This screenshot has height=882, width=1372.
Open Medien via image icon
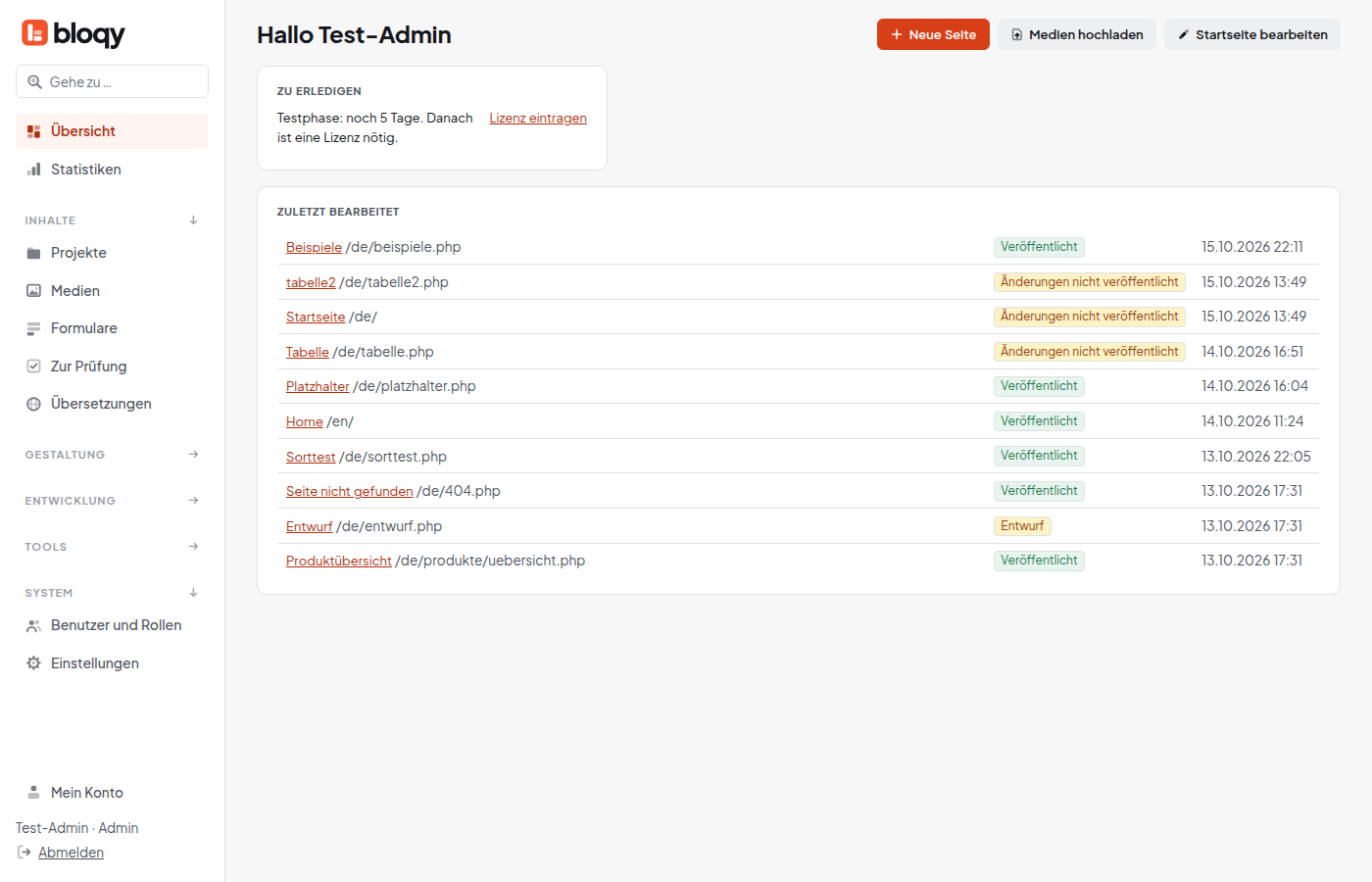pos(33,291)
